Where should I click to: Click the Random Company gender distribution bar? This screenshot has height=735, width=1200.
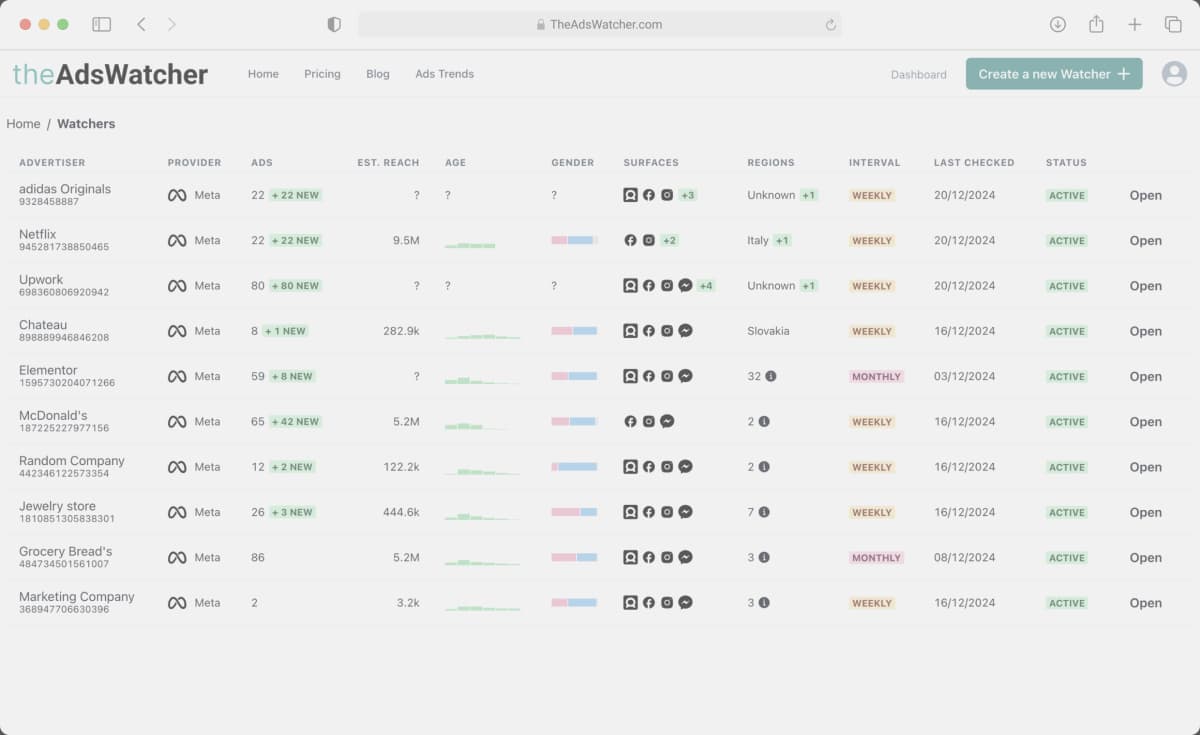pyautogui.click(x=574, y=467)
